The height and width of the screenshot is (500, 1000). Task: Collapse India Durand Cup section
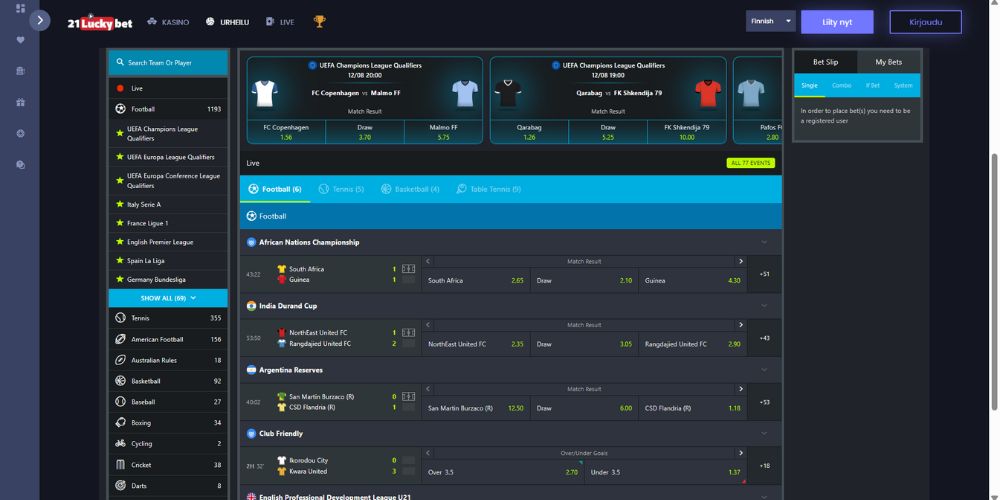point(764,306)
